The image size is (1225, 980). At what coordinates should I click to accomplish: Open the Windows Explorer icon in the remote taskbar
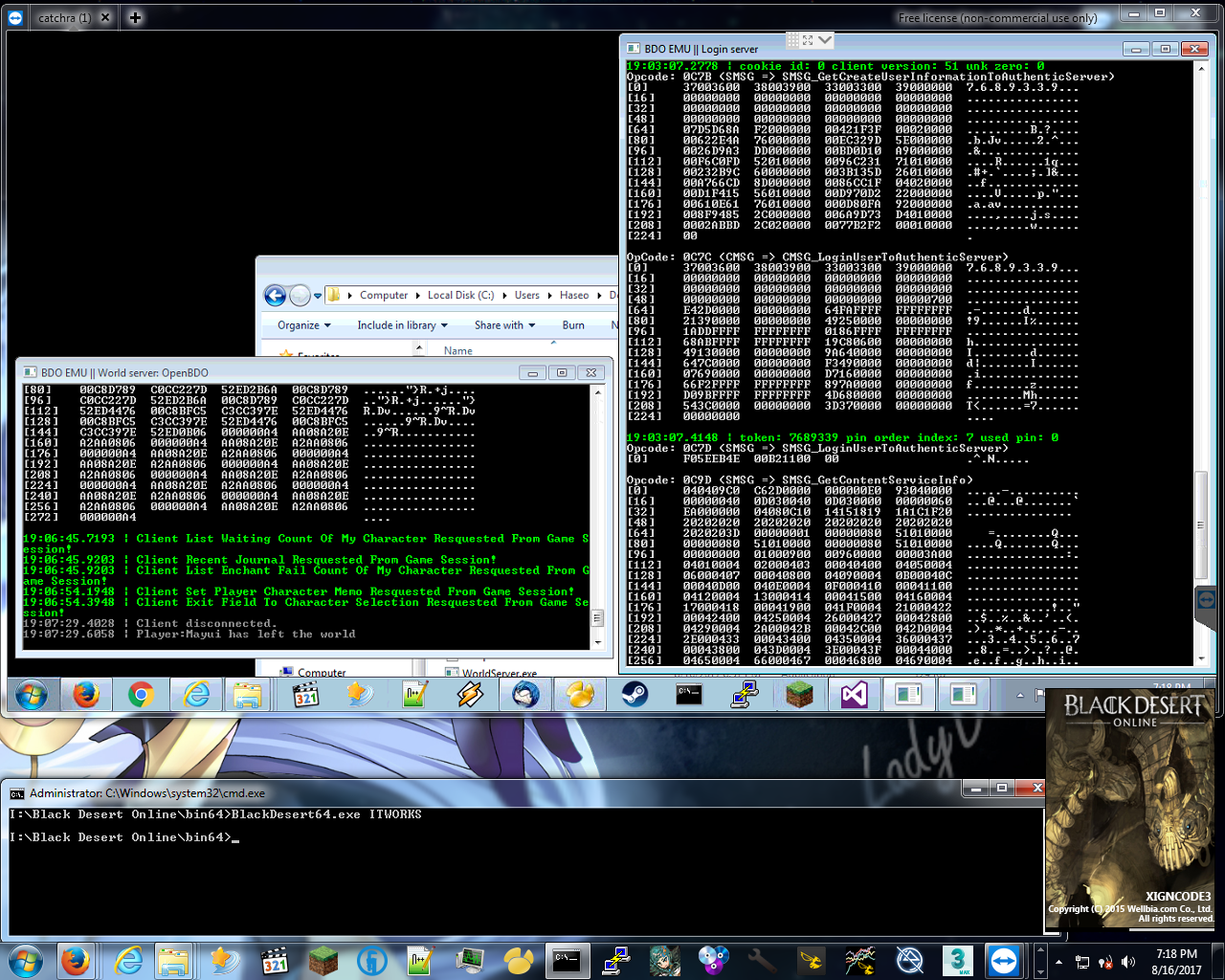pos(247,695)
